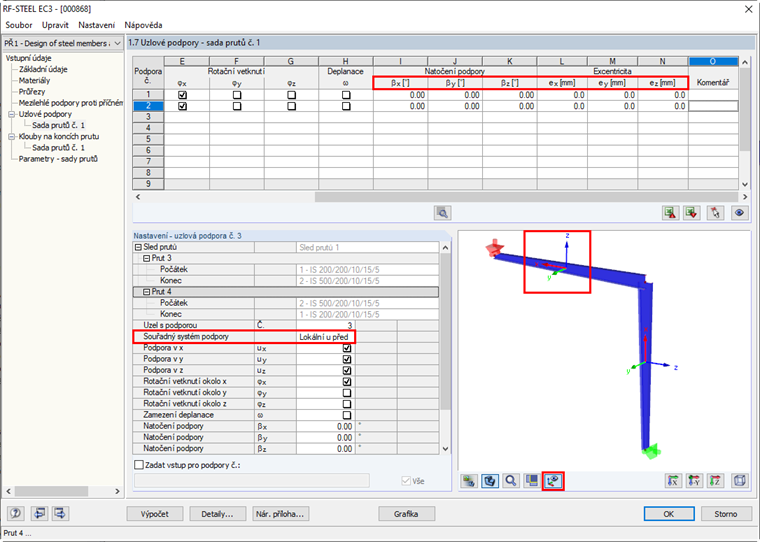Enable Zamezení deplanace checkbox
This screenshot has height=542, width=760.
pyautogui.click(x=347, y=415)
